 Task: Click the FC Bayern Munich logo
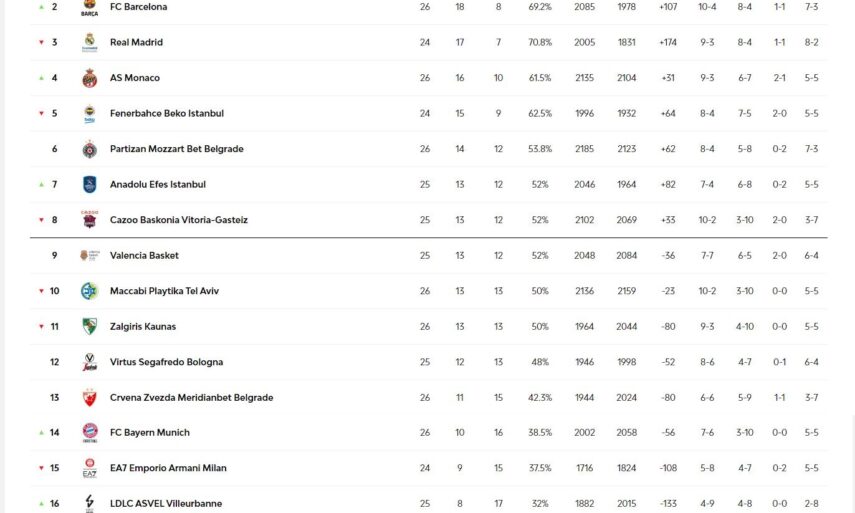click(89, 433)
